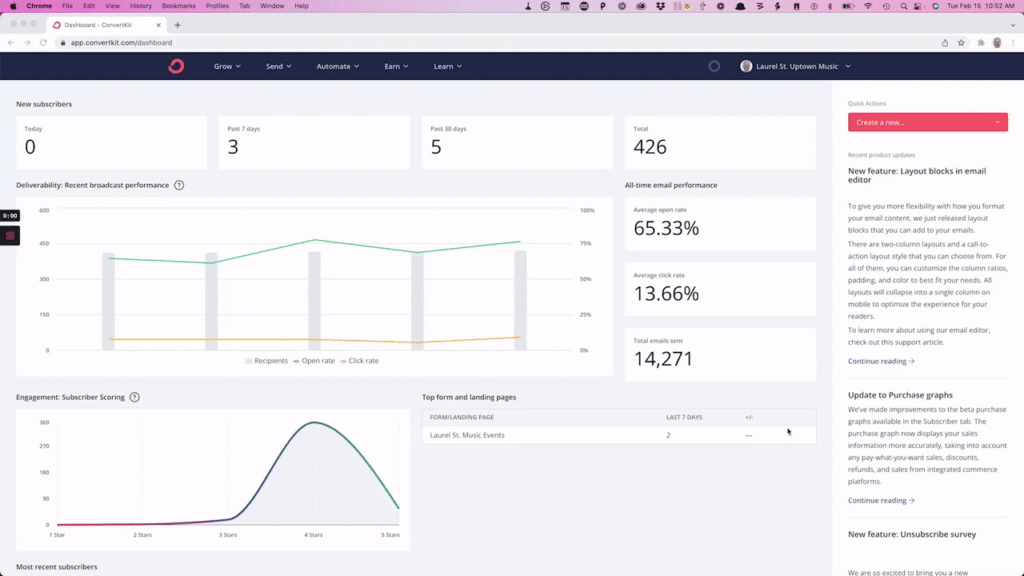Open the Send navigation dropdown
Screen dimensions: 1024x576
click(x=278, y=66)
